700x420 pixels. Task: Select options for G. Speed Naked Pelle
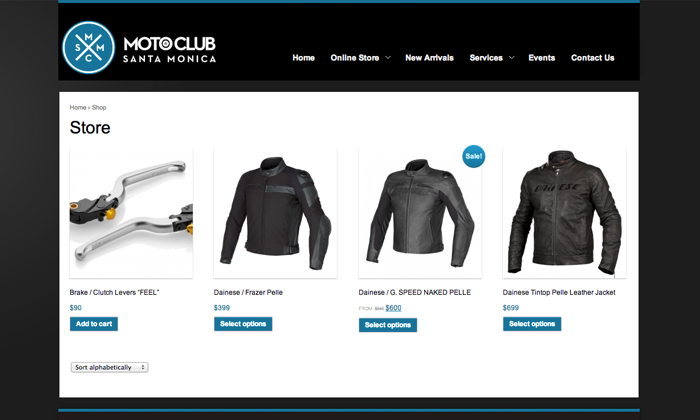[x=388, y=325]
